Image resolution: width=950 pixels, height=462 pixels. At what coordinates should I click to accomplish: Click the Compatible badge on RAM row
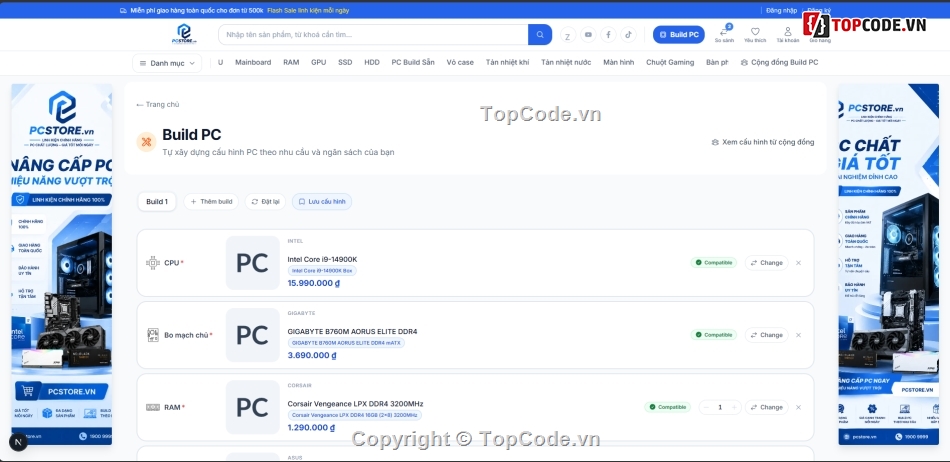click(667, 407)
